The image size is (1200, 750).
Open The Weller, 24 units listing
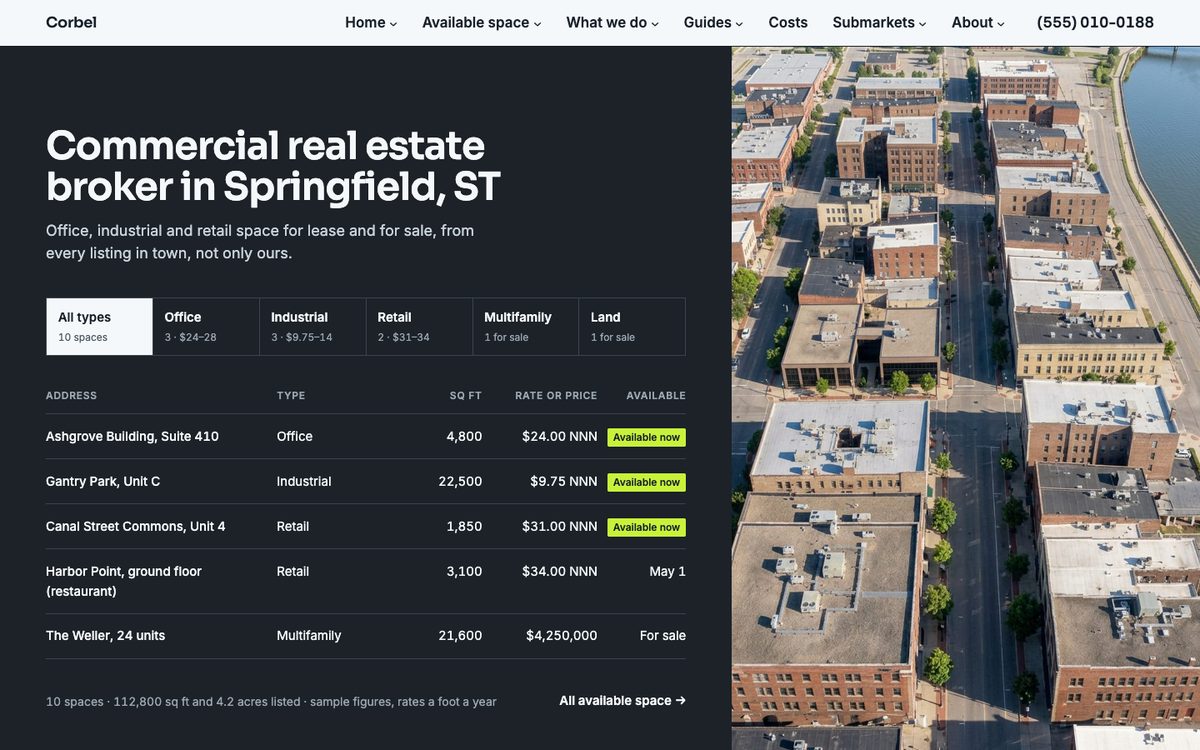pos(106,635)
